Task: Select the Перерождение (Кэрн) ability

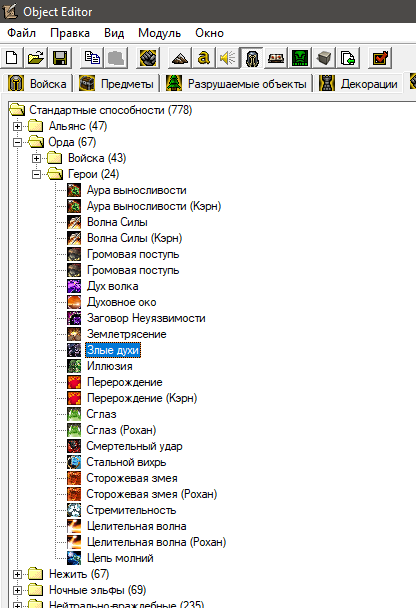Action: 142,398
